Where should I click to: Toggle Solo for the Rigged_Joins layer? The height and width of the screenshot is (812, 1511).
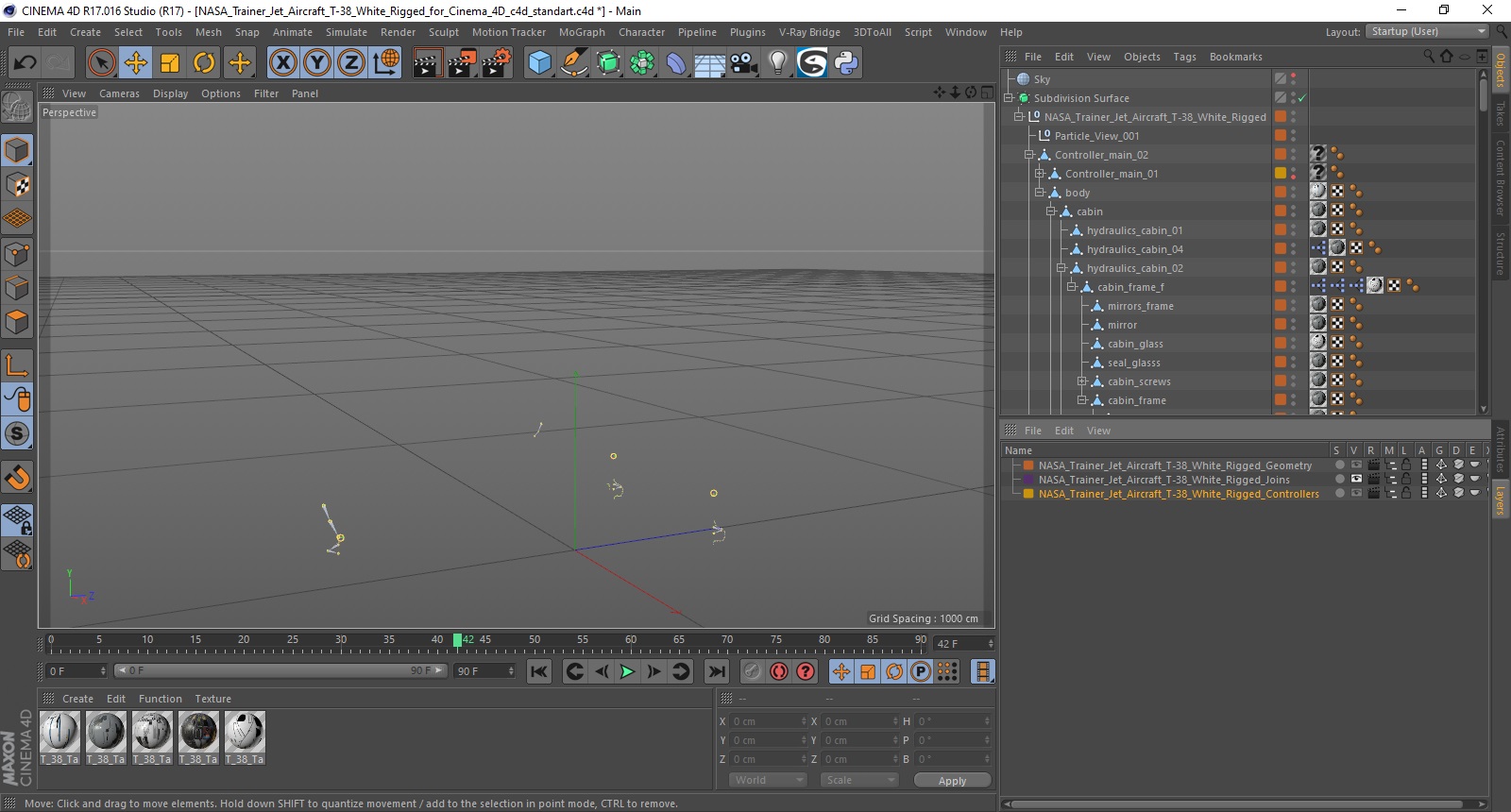coord(1339,480)
